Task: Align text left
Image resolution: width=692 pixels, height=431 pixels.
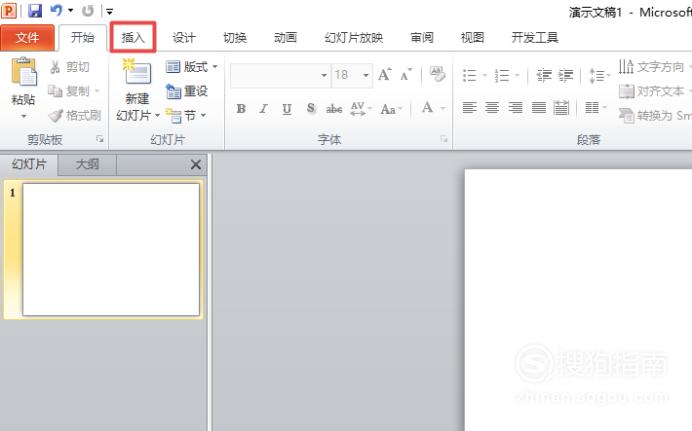Action: [x=470, y=108]
